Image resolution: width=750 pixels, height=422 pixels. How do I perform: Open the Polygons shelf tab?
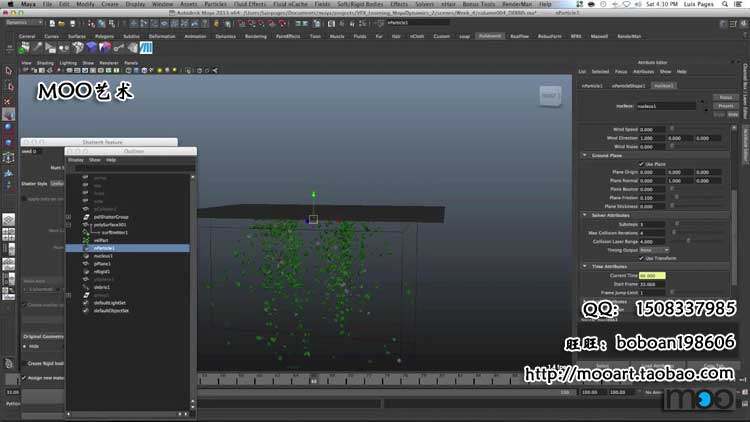click(104, 36)
